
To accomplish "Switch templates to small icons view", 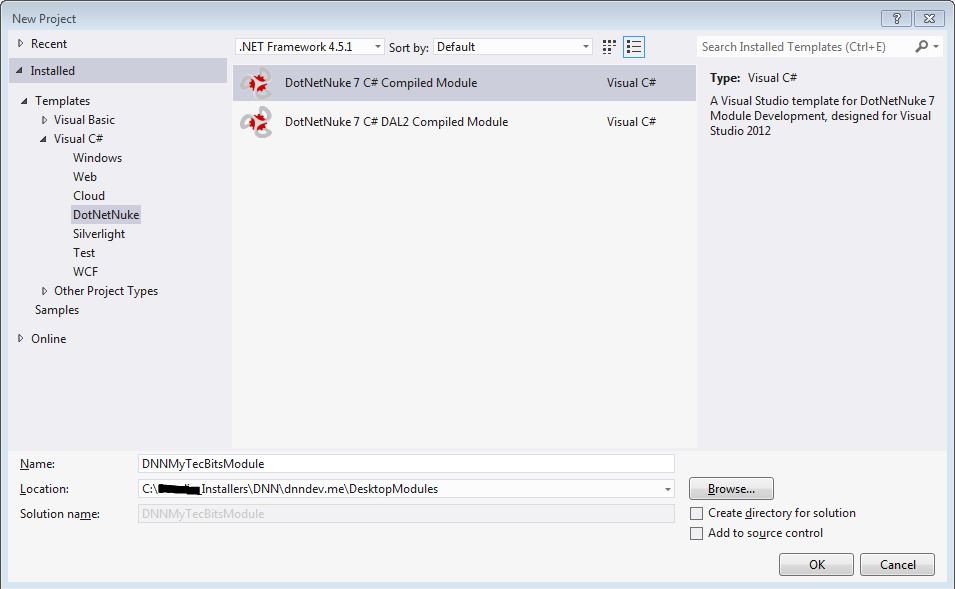I will pyautogui.click(x=608, y=46).
